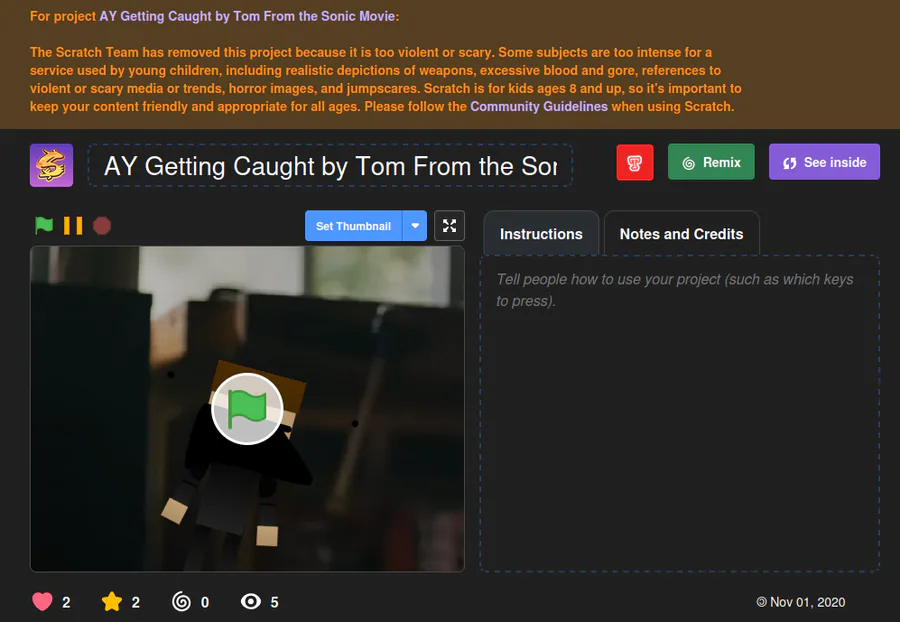This screenshot has width=900, height=622.
Task: Click the Set Thumbnail button
Action: [354, 226]
